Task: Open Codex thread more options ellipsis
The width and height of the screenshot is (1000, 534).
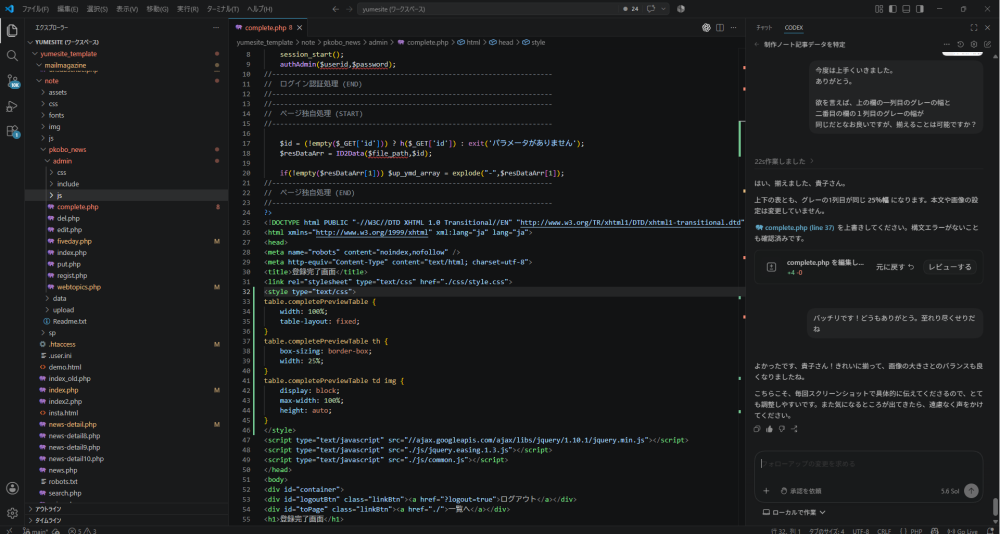Action: 947,44
